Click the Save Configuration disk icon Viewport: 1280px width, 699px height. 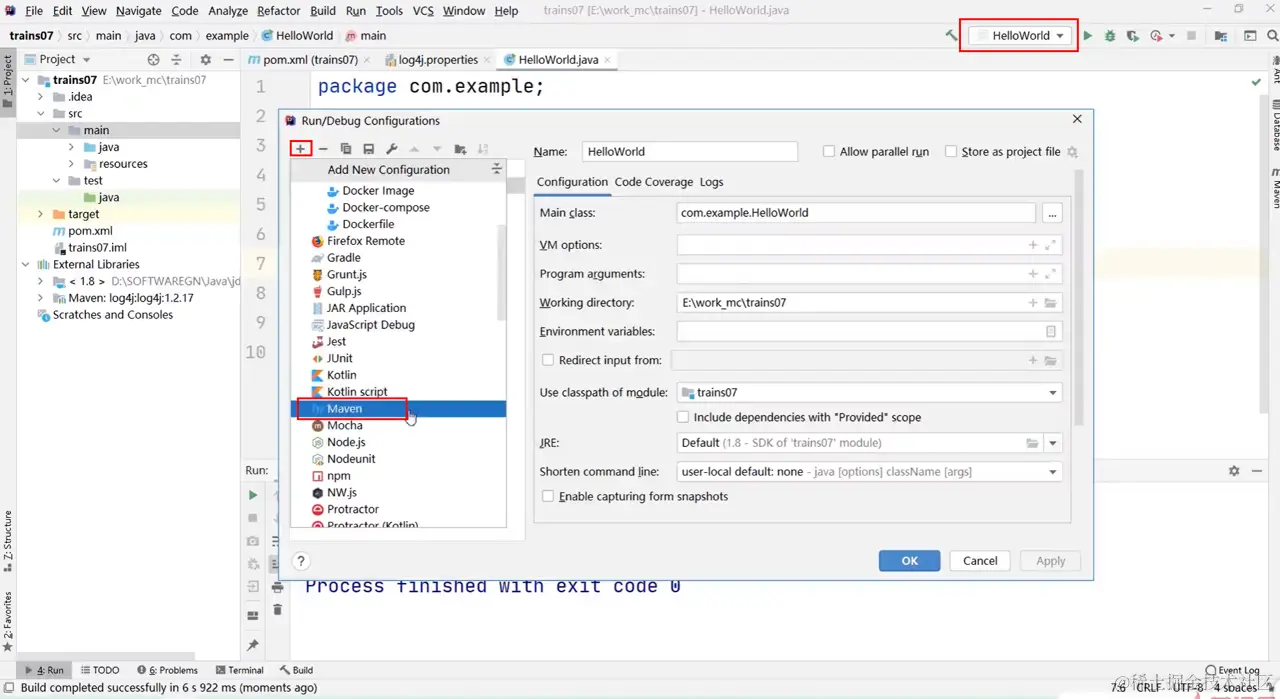coord(369,149)
